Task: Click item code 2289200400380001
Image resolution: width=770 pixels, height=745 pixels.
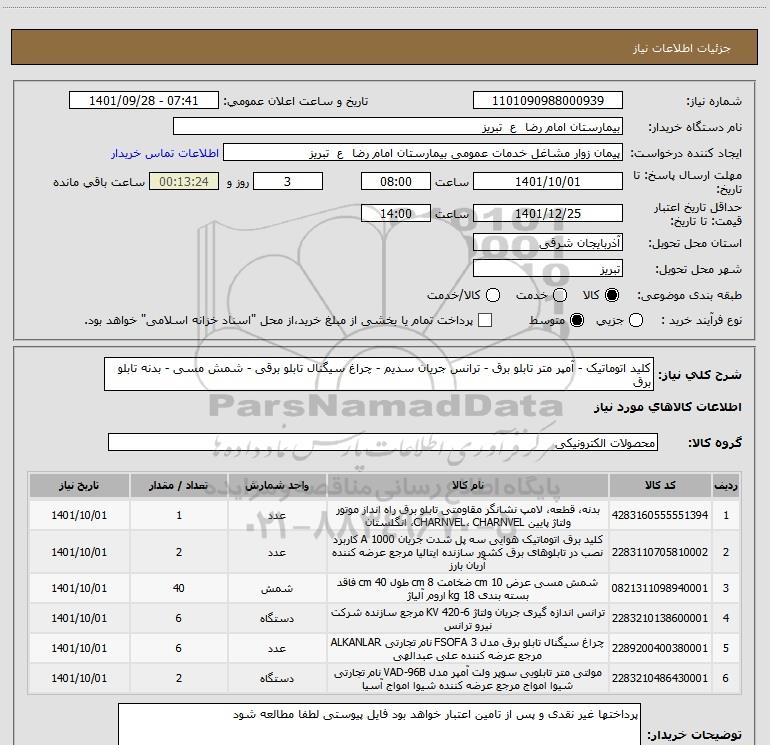Action: [x=660, y=648]
